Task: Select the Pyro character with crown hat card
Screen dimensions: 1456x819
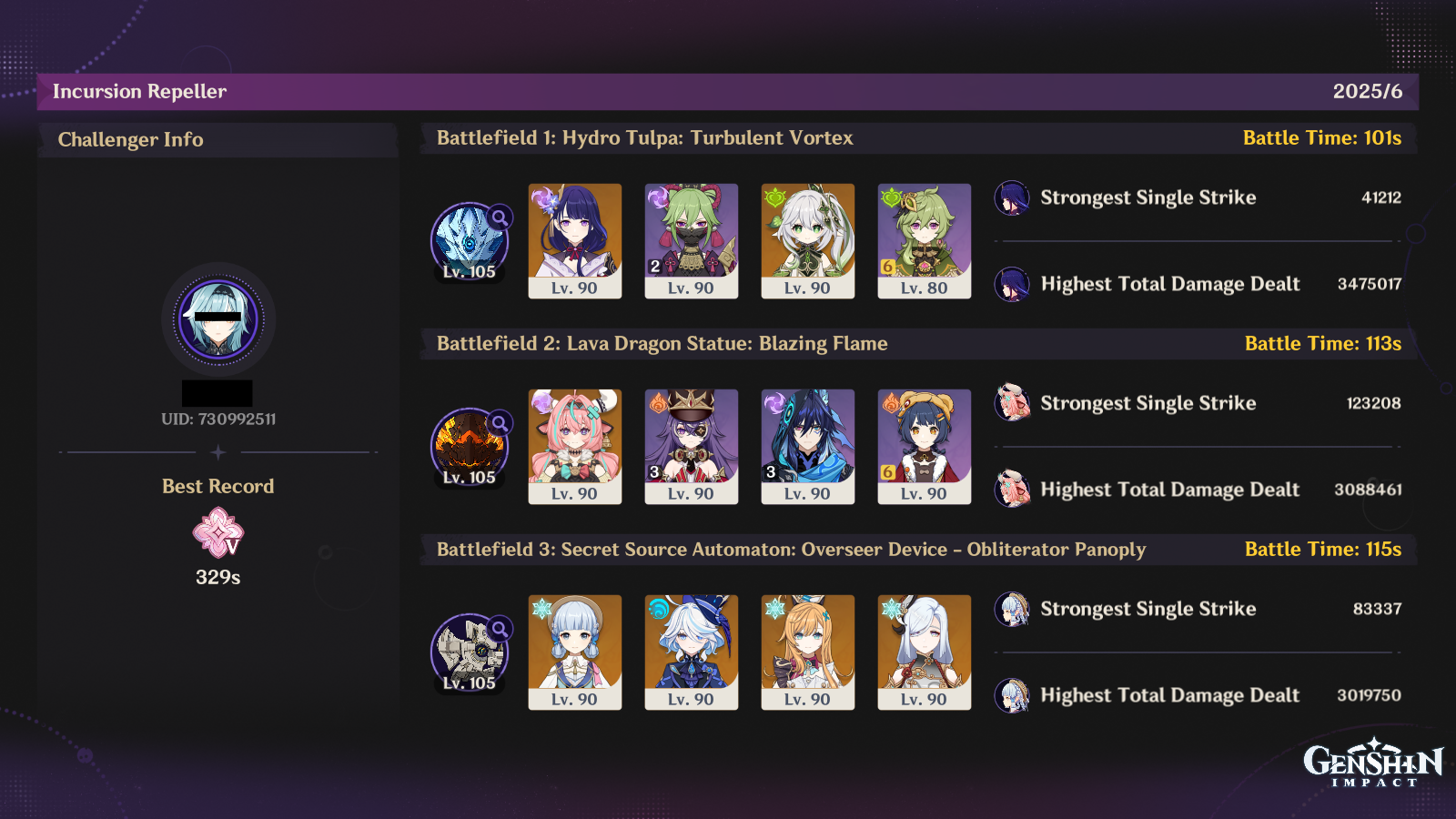Action: pos(692,447)
